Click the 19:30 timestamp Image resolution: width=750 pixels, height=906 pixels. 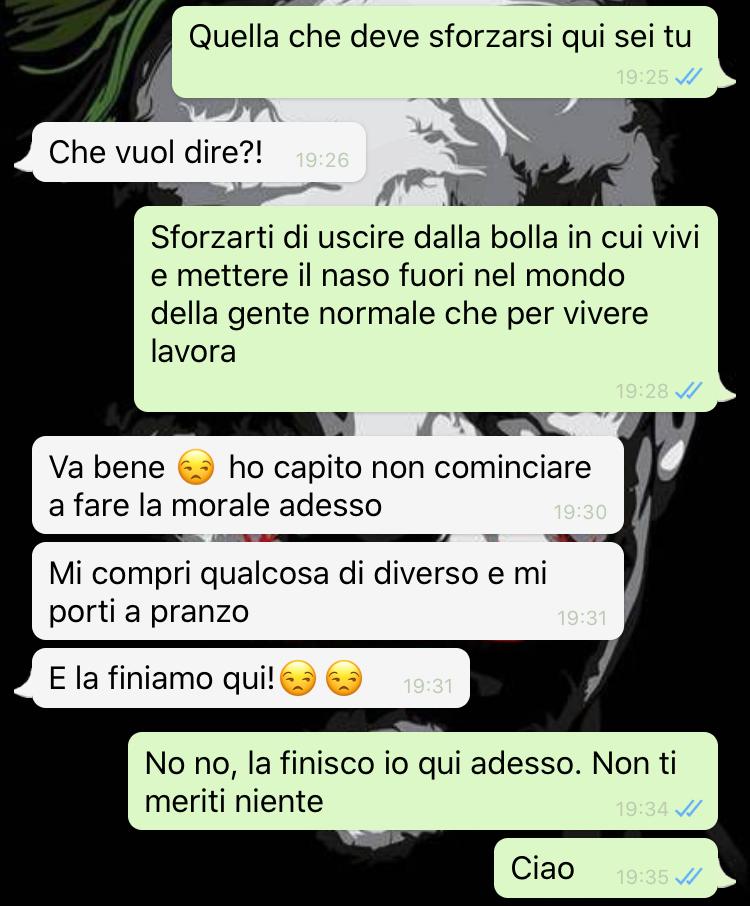pyautogui.click(x=580, y=512)
